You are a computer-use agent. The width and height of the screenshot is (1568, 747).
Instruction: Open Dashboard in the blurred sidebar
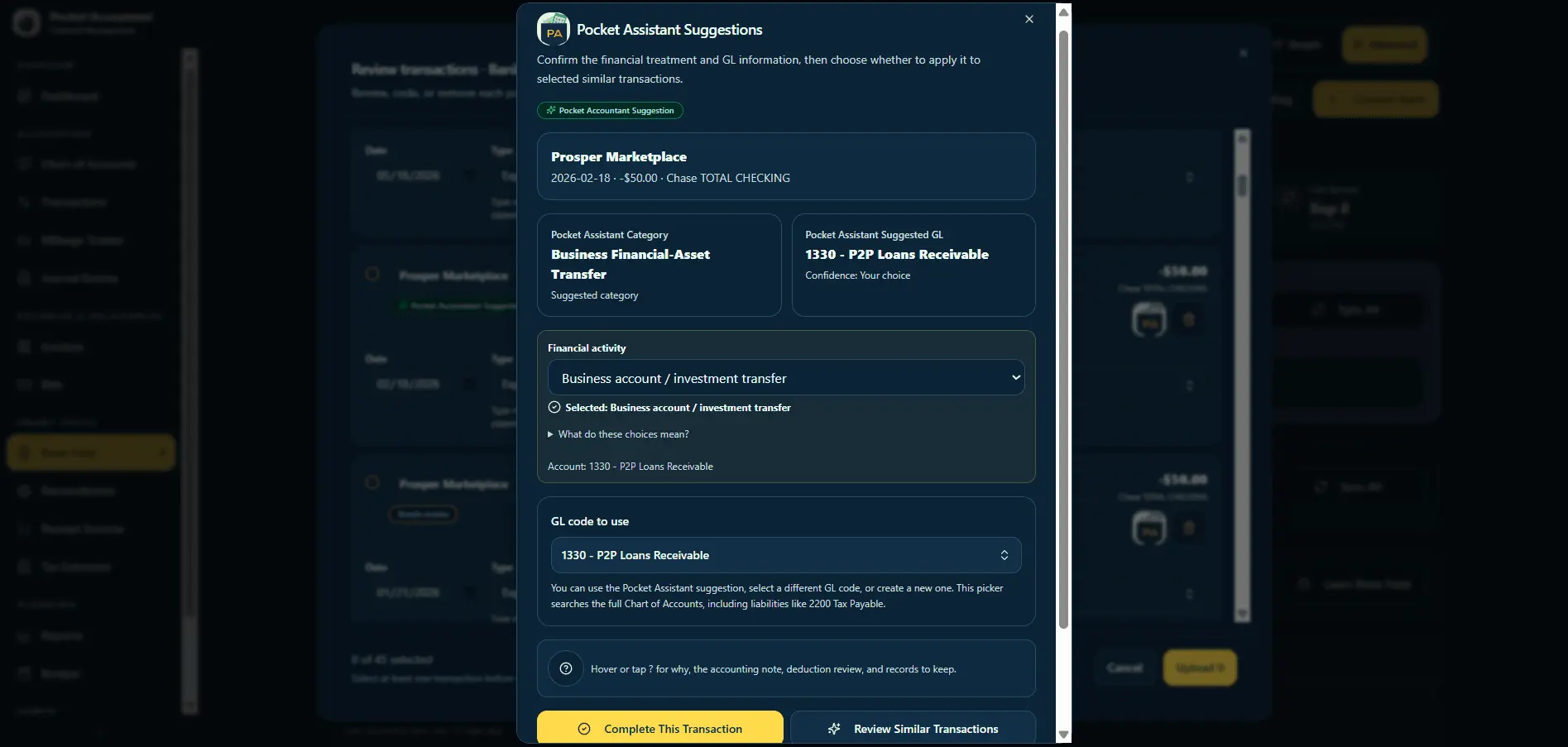coord(70,96)
